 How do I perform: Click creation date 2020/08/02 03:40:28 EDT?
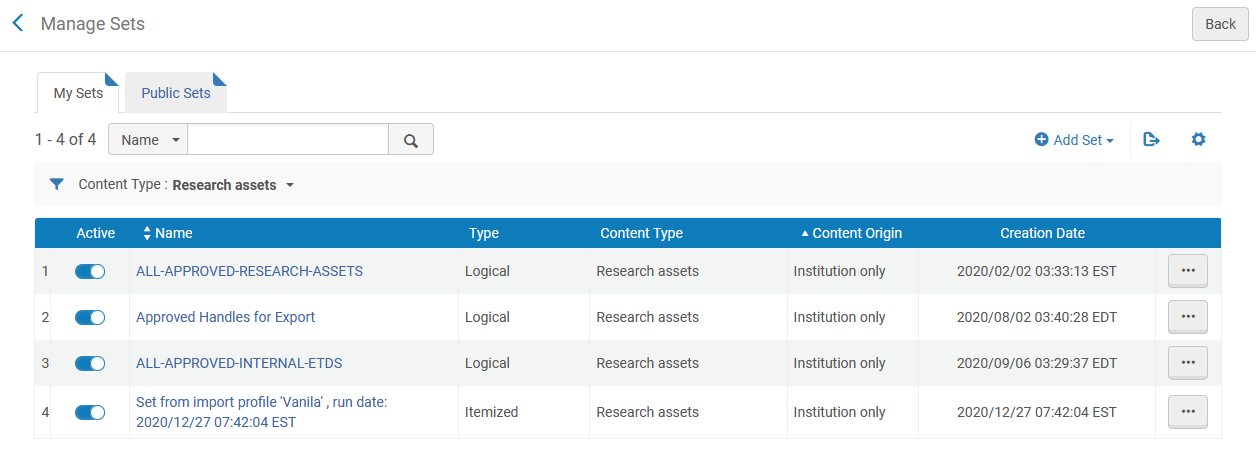coord(1036,317)
